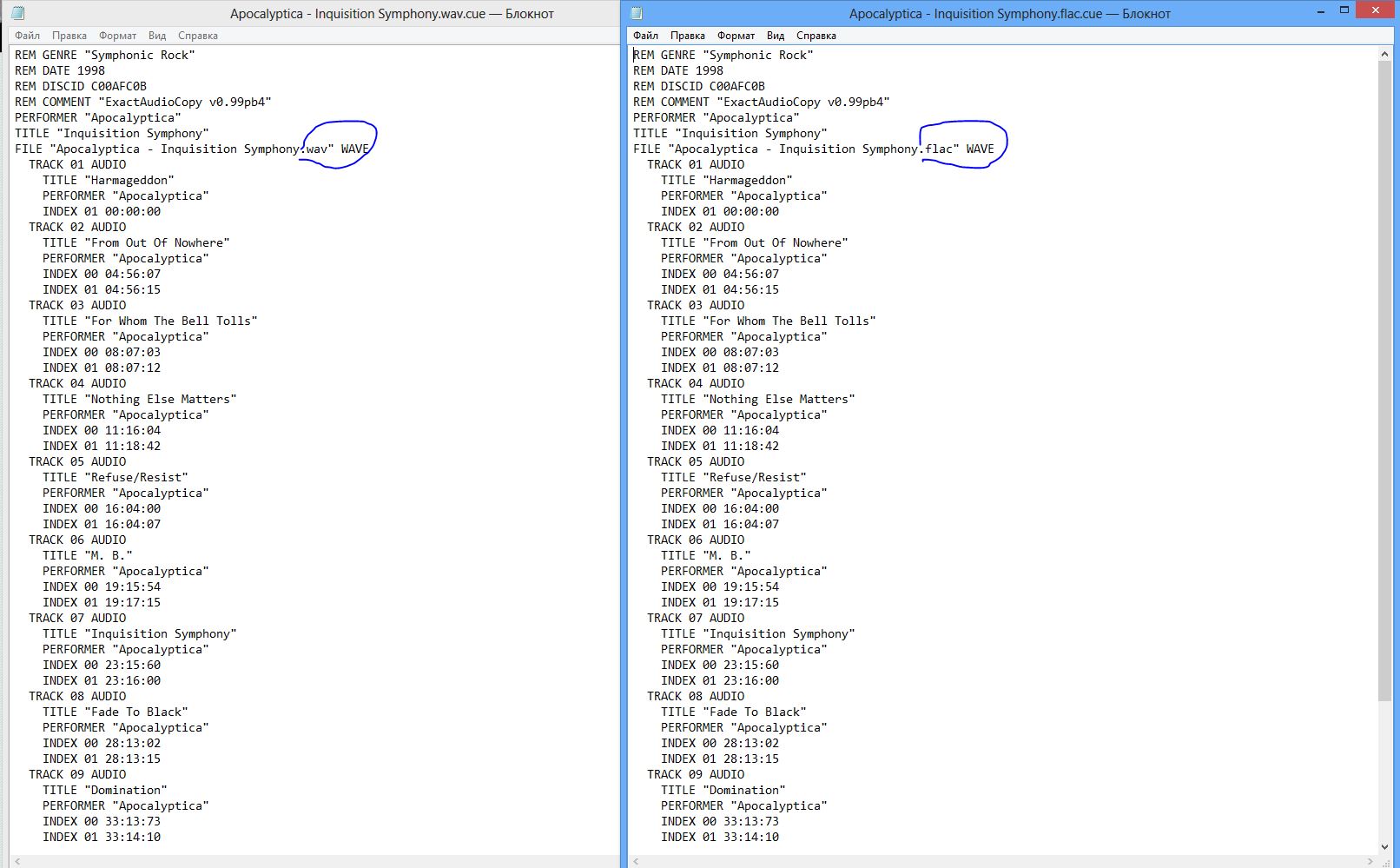The height and width of the screenshot is (868, 1400).
Task: Click 'TITLE "Nothing Else Matters"' in the wav.cue window
Action: (140, 400)
